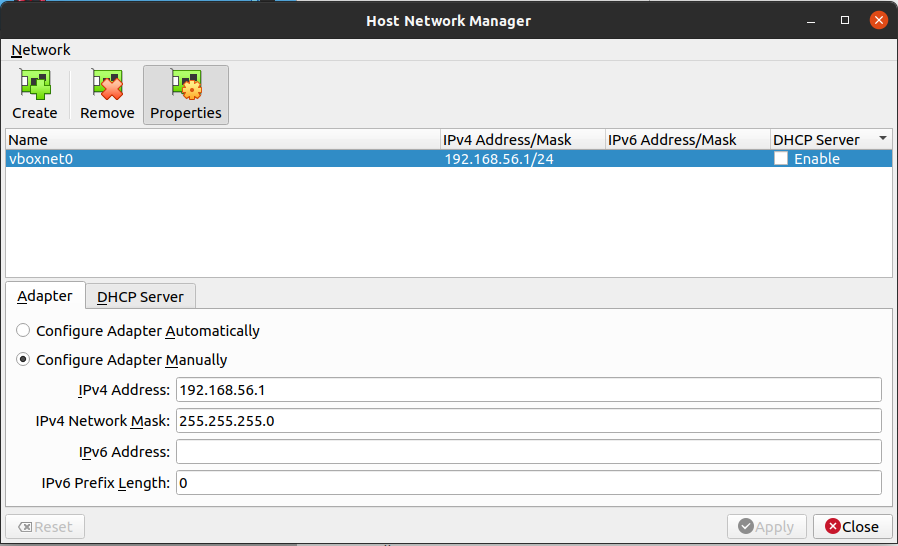Click the IPv4 Address input field
Viewport: 898px width, 546px height.
pyautogui.click(x=528, y=390)
